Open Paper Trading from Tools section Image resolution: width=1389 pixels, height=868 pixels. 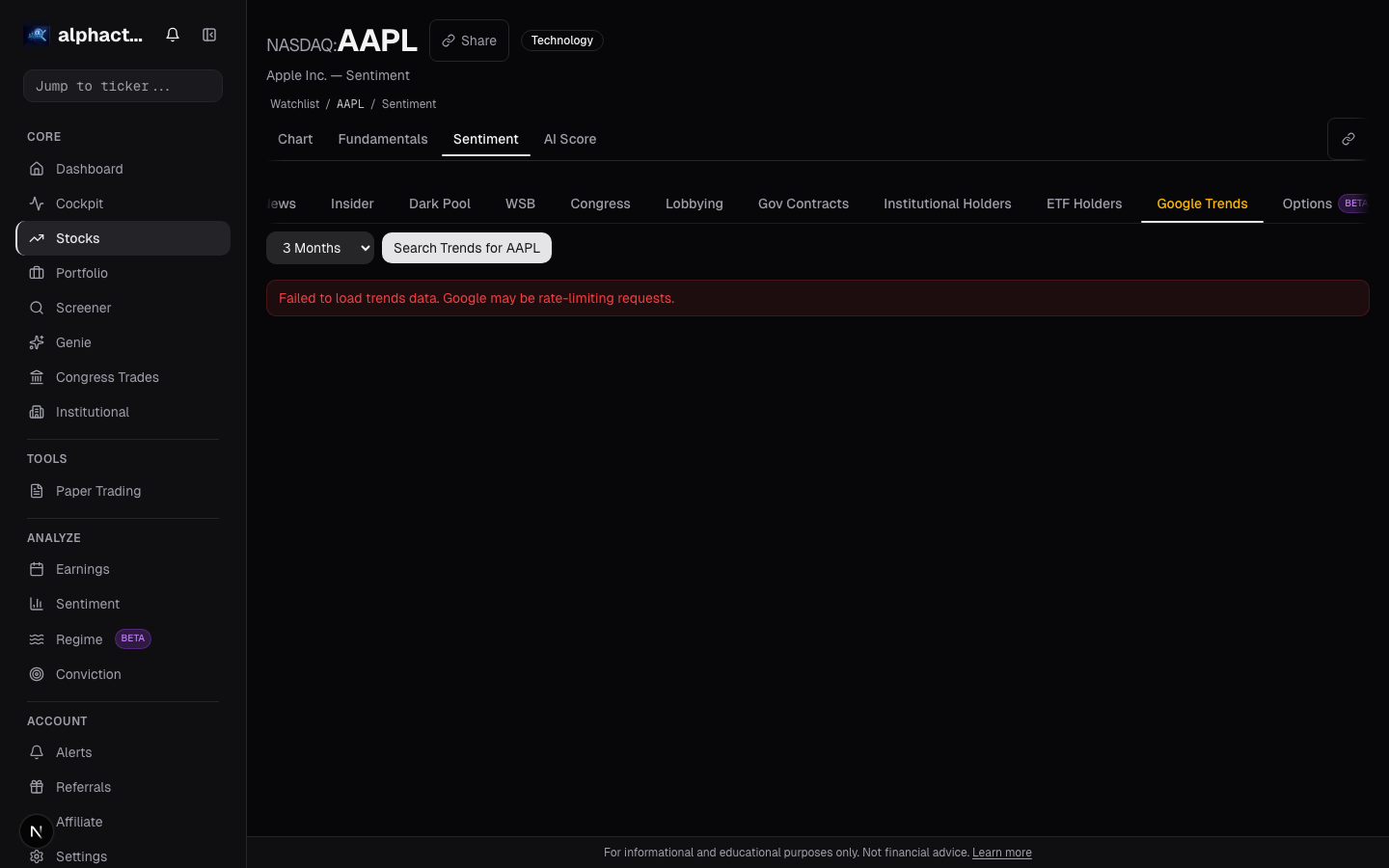pos(98,491)
